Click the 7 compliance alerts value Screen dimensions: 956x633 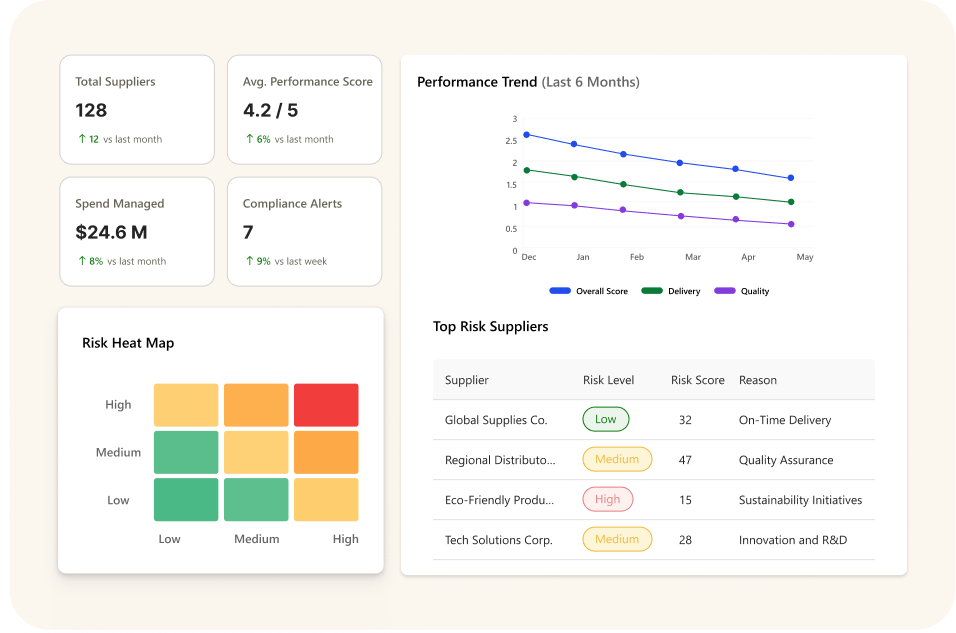pos(248,232)
